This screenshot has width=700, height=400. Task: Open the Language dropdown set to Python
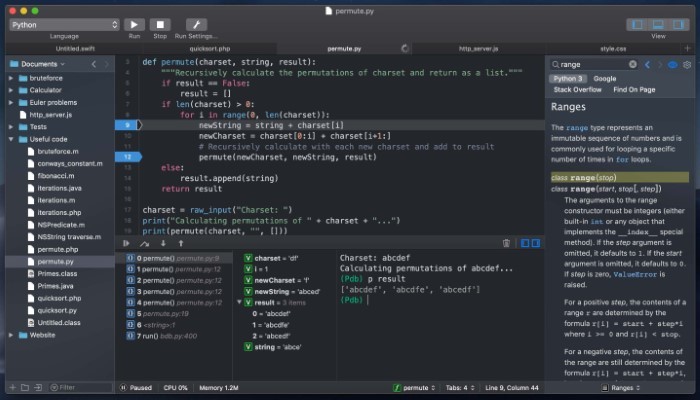coord(64,25)
